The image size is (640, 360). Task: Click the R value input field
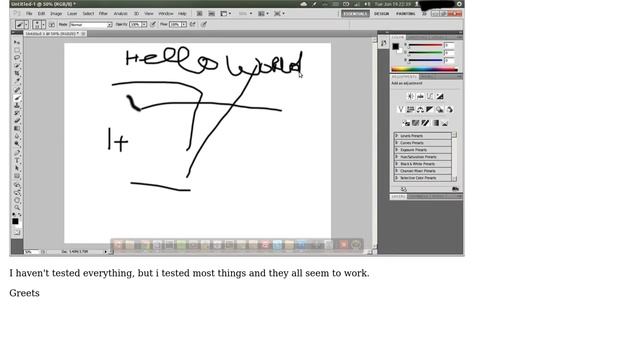tap(449, 45)
